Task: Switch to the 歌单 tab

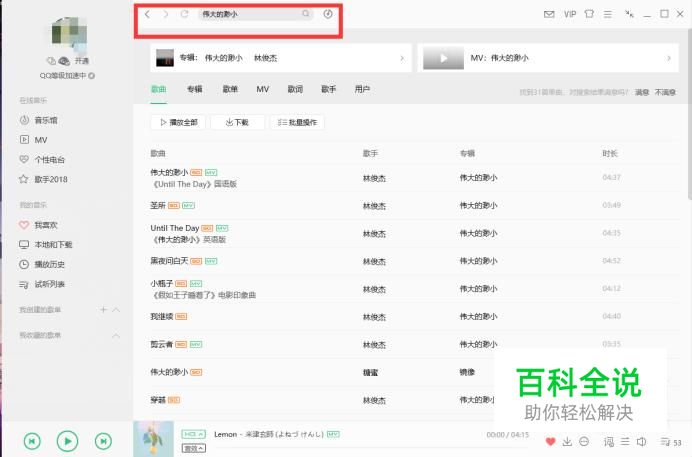Action: click(x=230, y=89)
